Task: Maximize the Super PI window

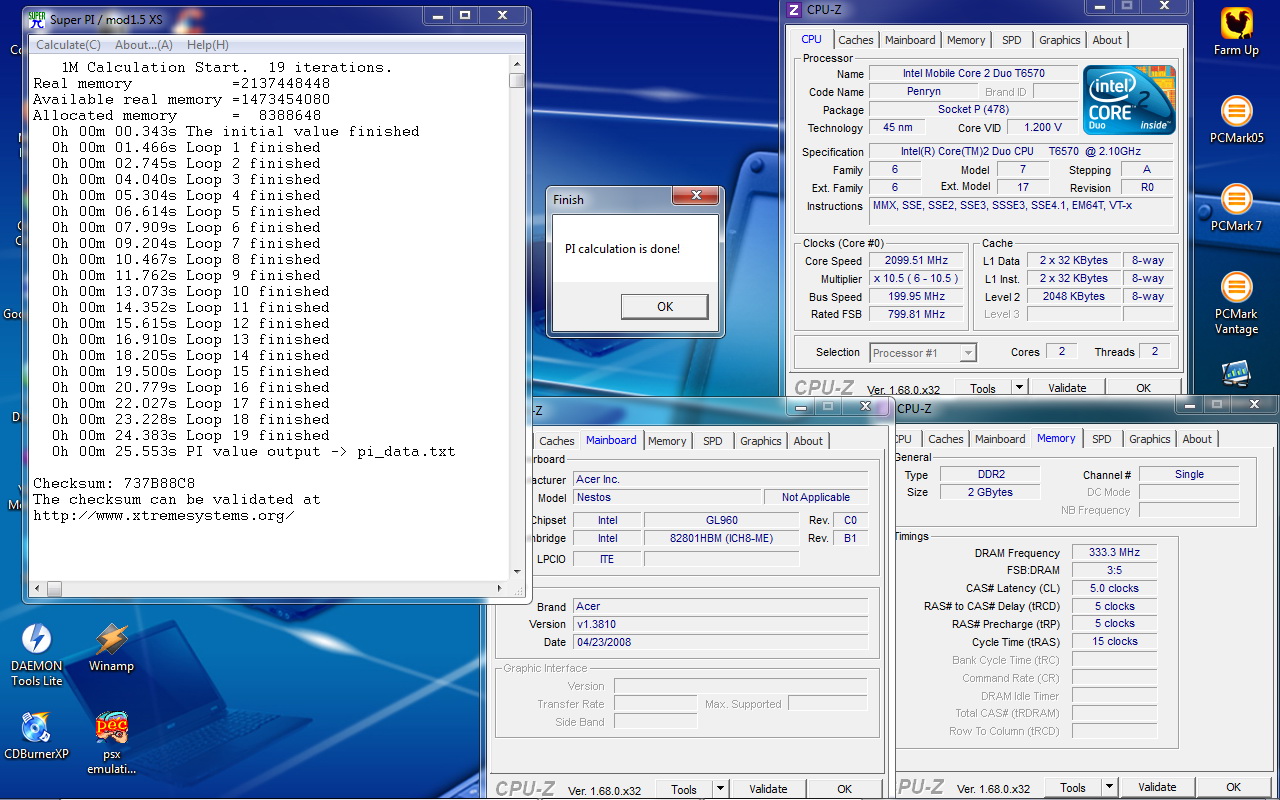Action: 465,15
